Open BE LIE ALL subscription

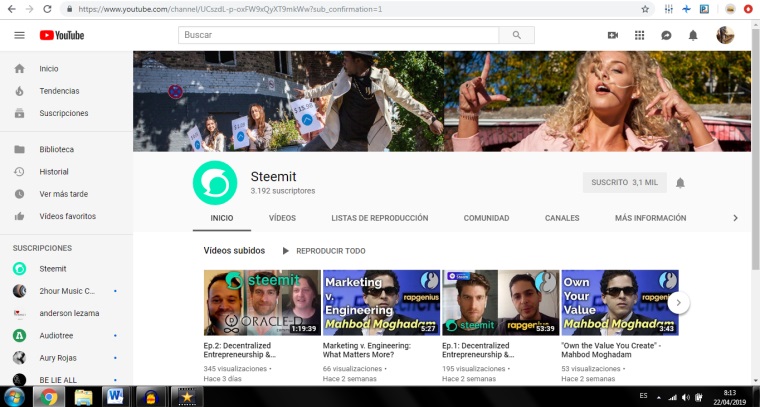click(x=66, y=380)
